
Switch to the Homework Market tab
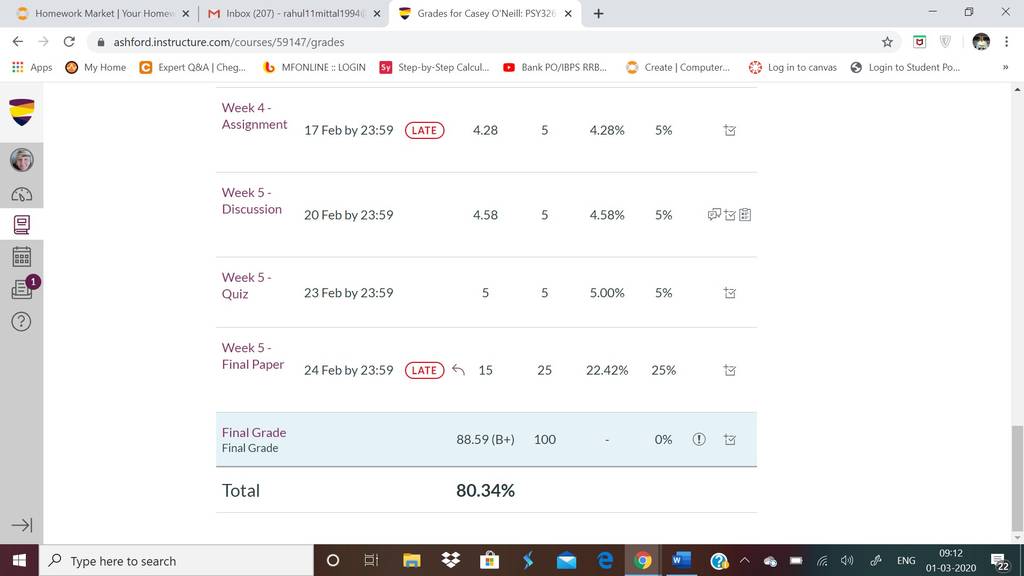click(103, 13)
